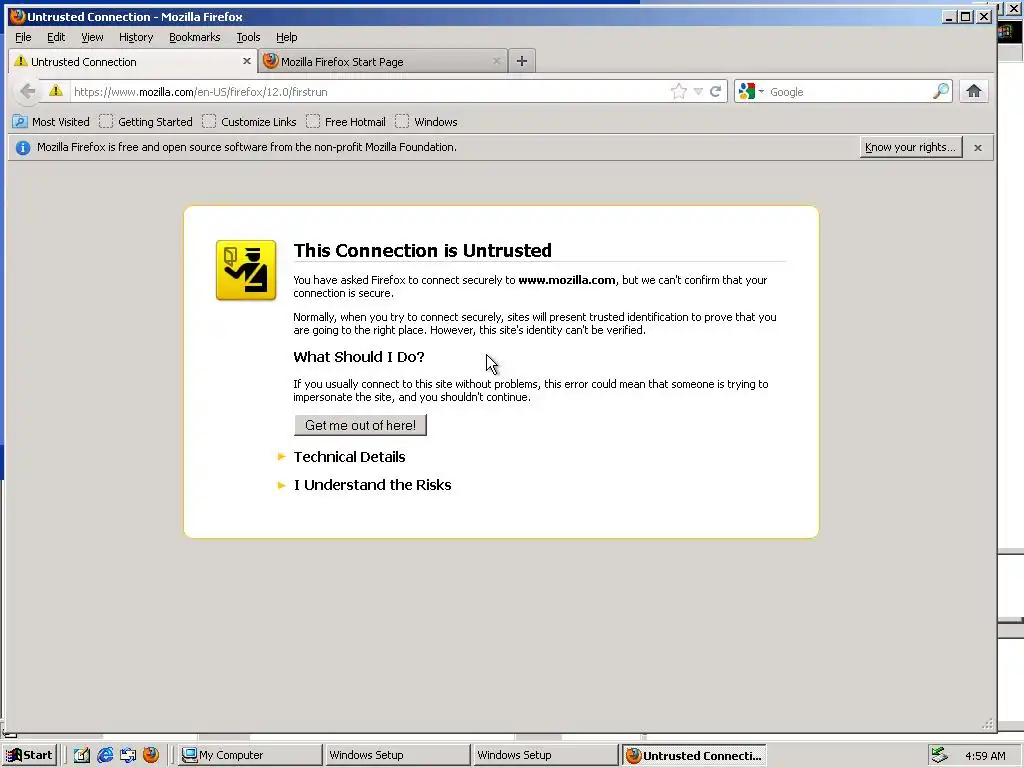The width and height of the screenshot is (1024, 768).
Task: Switch to Mozilla Firefox Start Page tab
Action: [x=383, y=61]
